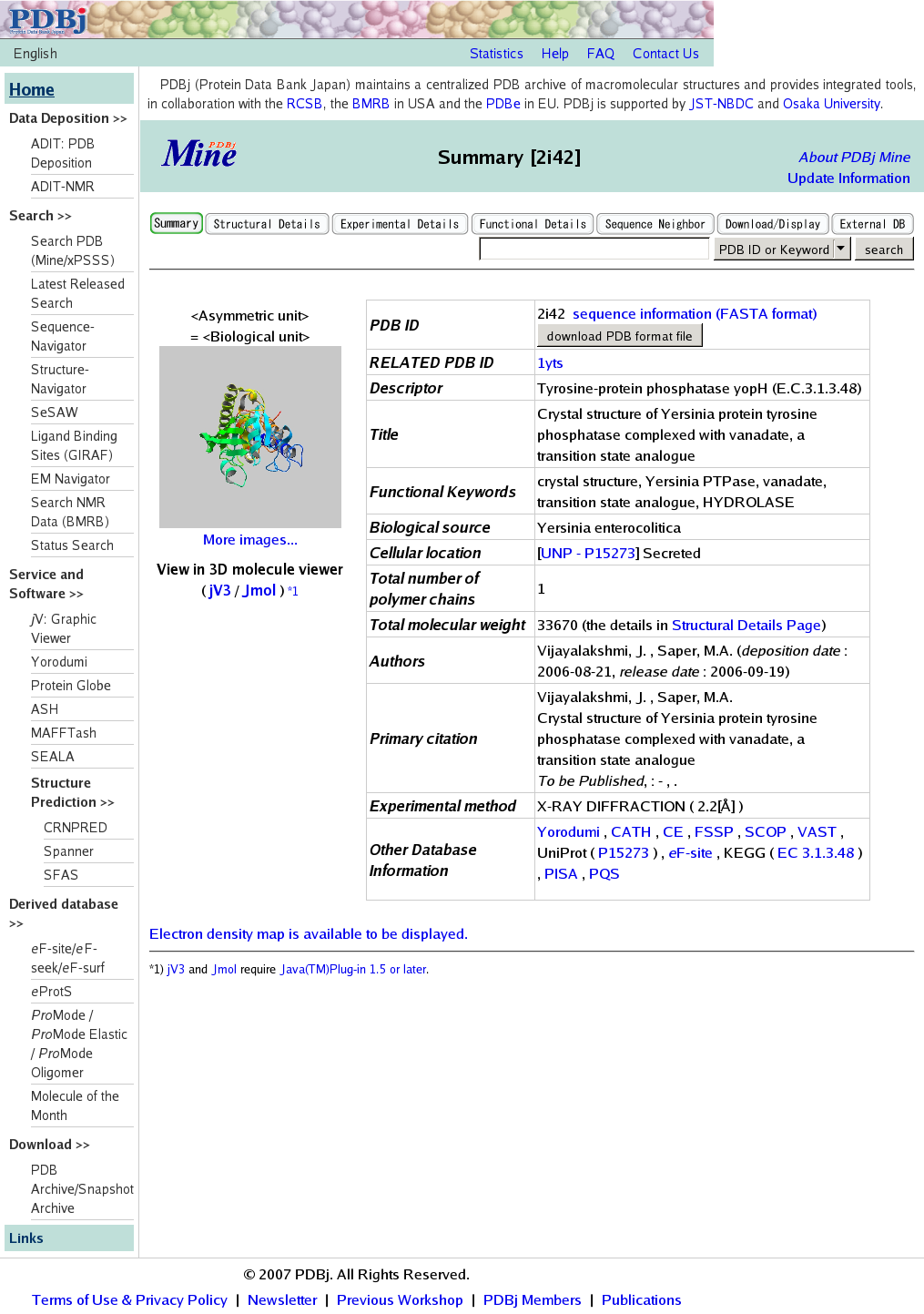This screenshot has height=1314, width=924.
Task: Click the More images link
Action: pyautogui.click(x=250, y=539)
